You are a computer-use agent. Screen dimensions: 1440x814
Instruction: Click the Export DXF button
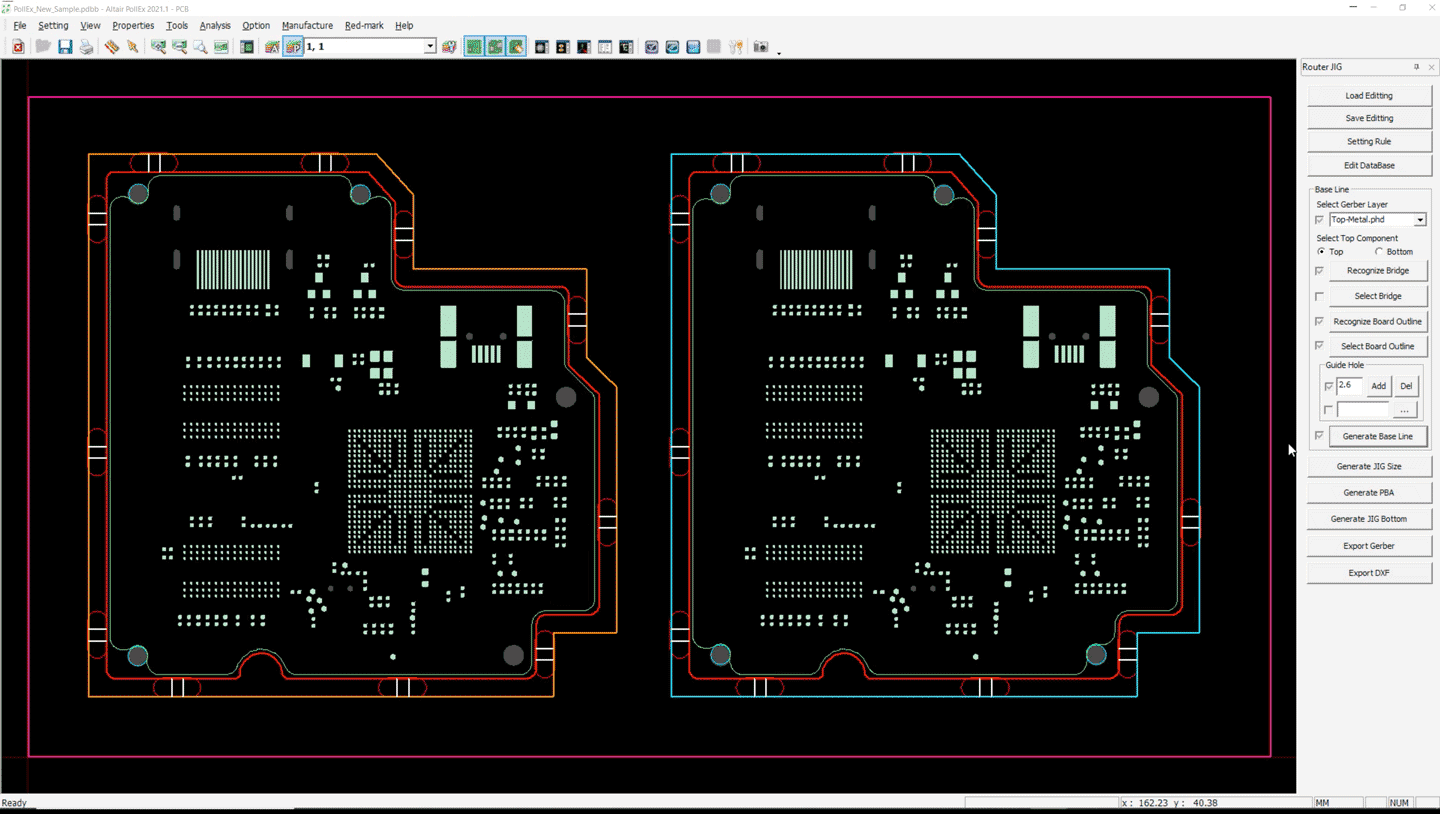click(x=1369, y=573)
